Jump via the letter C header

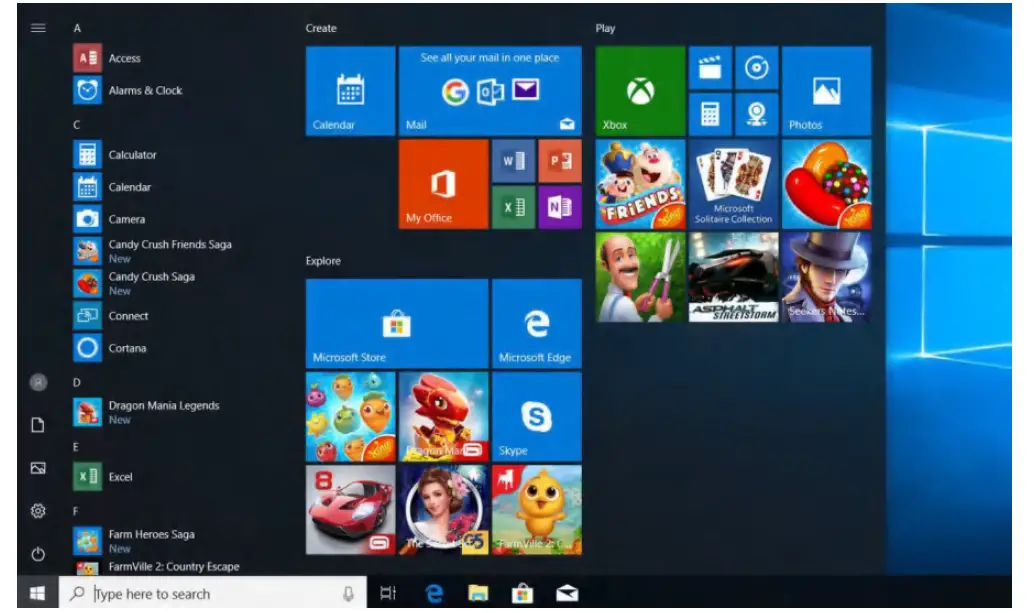click(x=76, y=125)
